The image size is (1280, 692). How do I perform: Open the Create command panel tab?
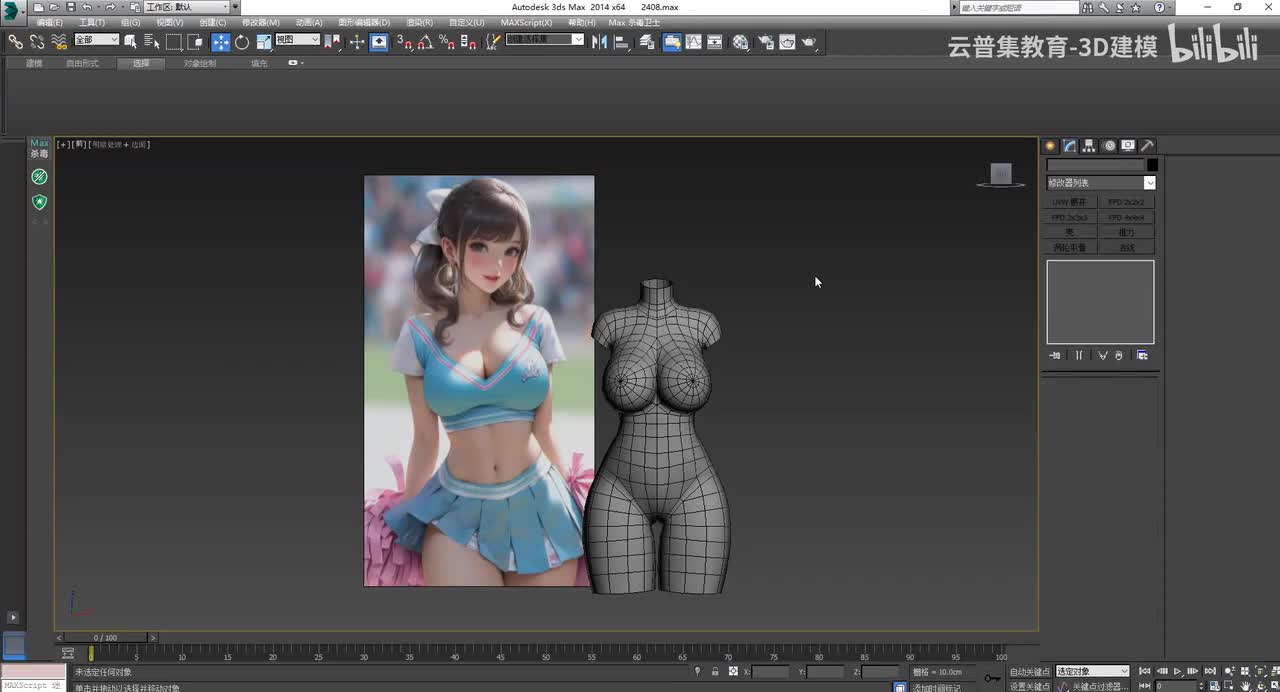pos(1050,146)
